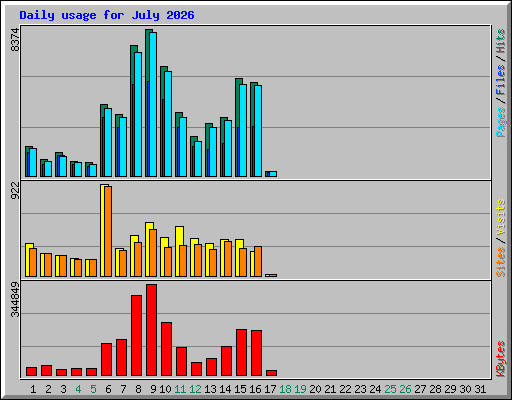Click day label 3 on the x-axis
The height and width of the screenshot is (400, 512).
[63, 389]
